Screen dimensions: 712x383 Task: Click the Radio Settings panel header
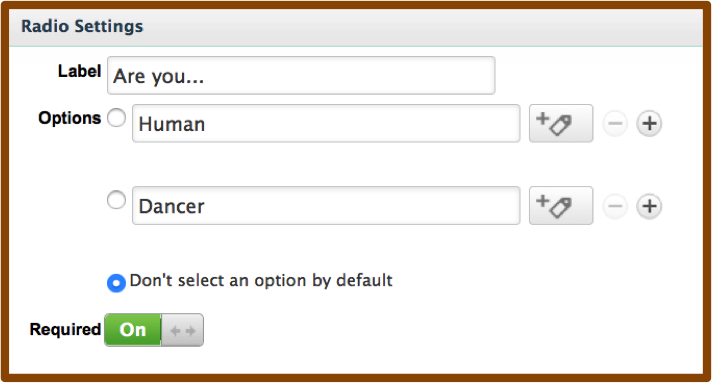tap(356, 27)
